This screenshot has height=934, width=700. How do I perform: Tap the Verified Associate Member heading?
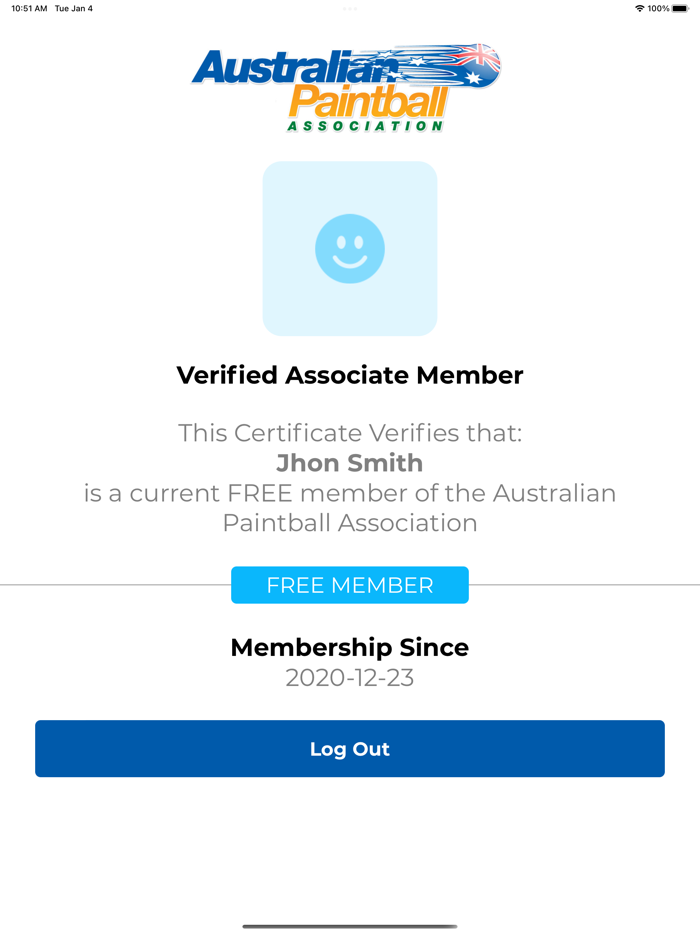tap(349, 375)
